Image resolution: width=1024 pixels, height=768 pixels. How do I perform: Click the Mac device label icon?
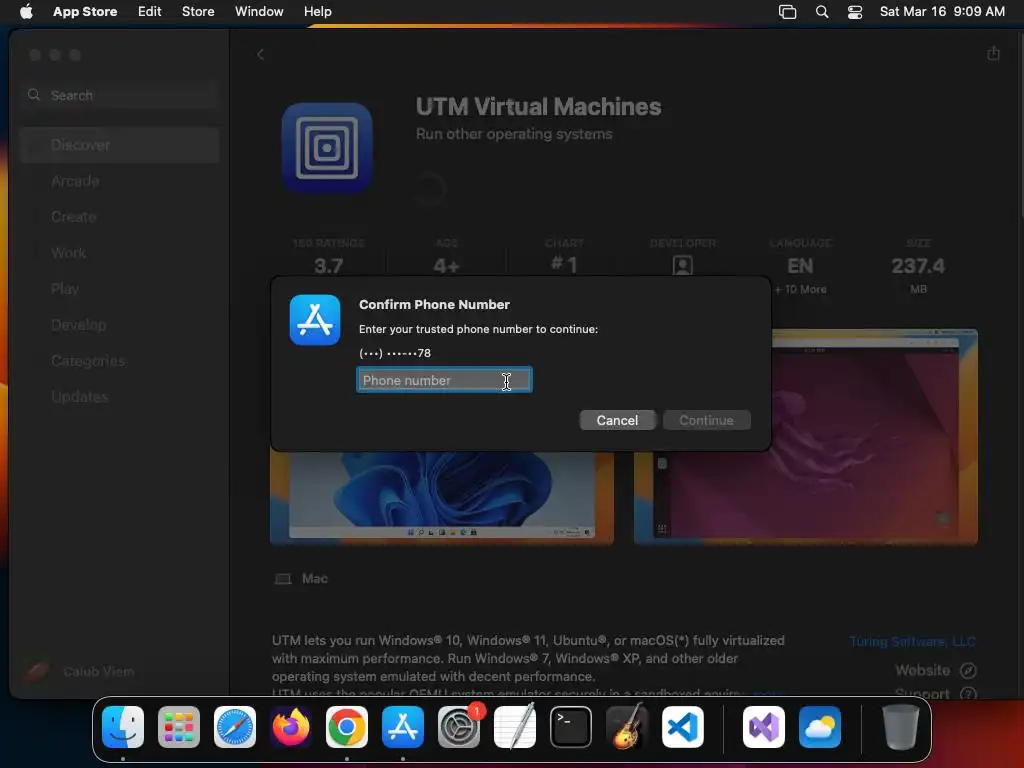click(283, 579)
